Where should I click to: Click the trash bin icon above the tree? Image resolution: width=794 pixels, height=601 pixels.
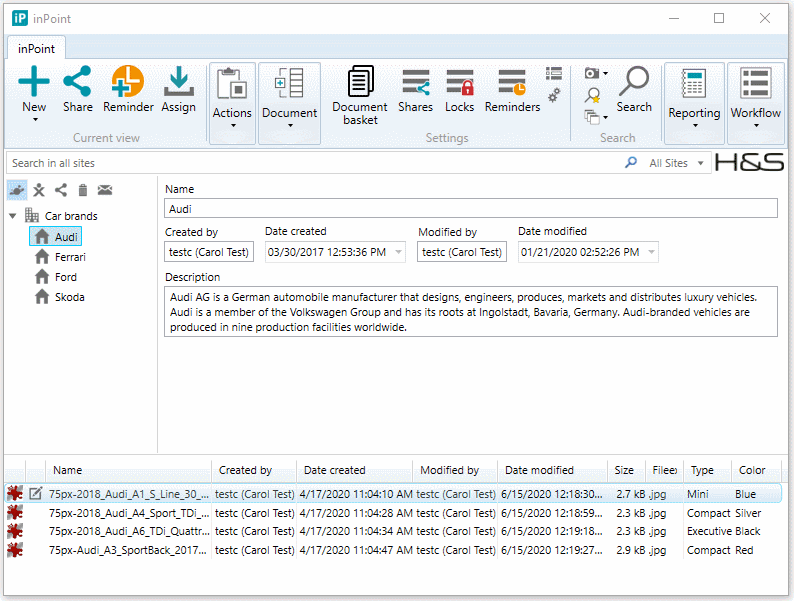pyautogui.click(x=83, y=190)
